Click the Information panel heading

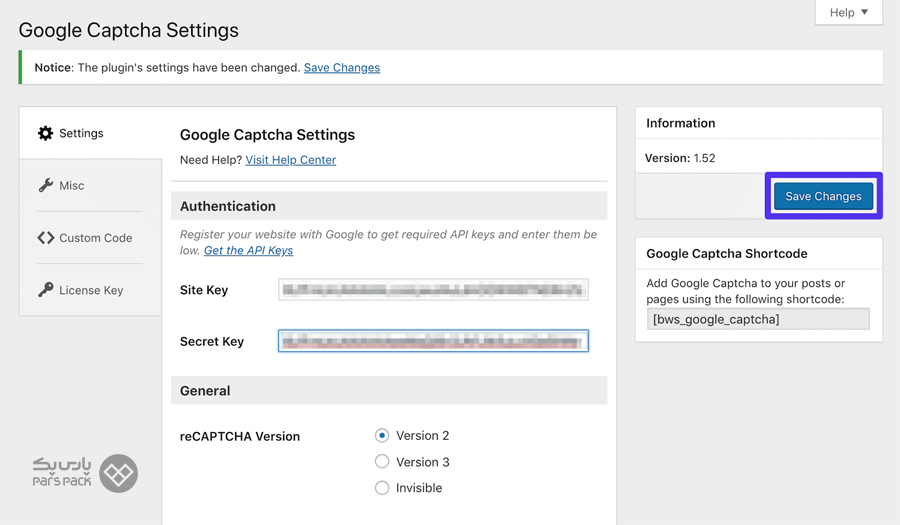(x=681, y=123)
